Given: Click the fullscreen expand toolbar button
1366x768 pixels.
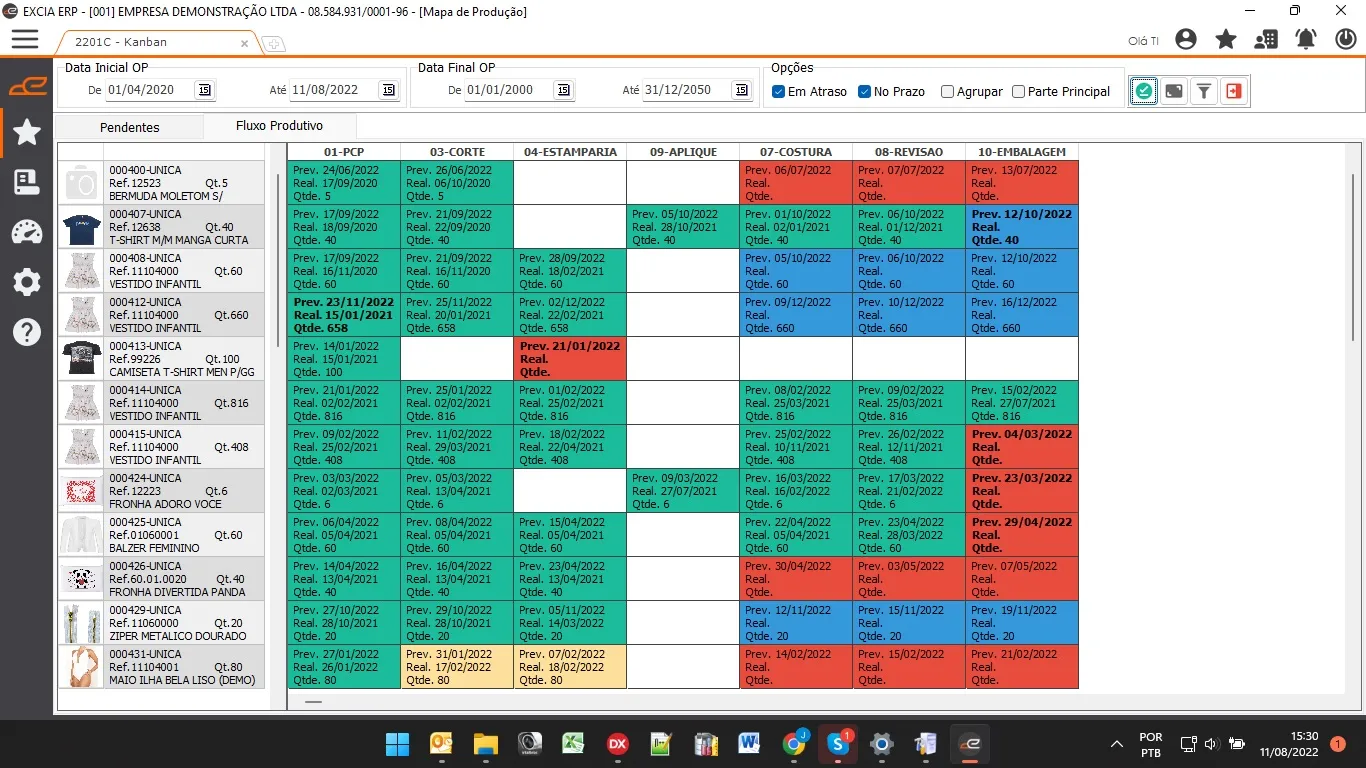Looking at the screenshot, I should point(1174,91).
